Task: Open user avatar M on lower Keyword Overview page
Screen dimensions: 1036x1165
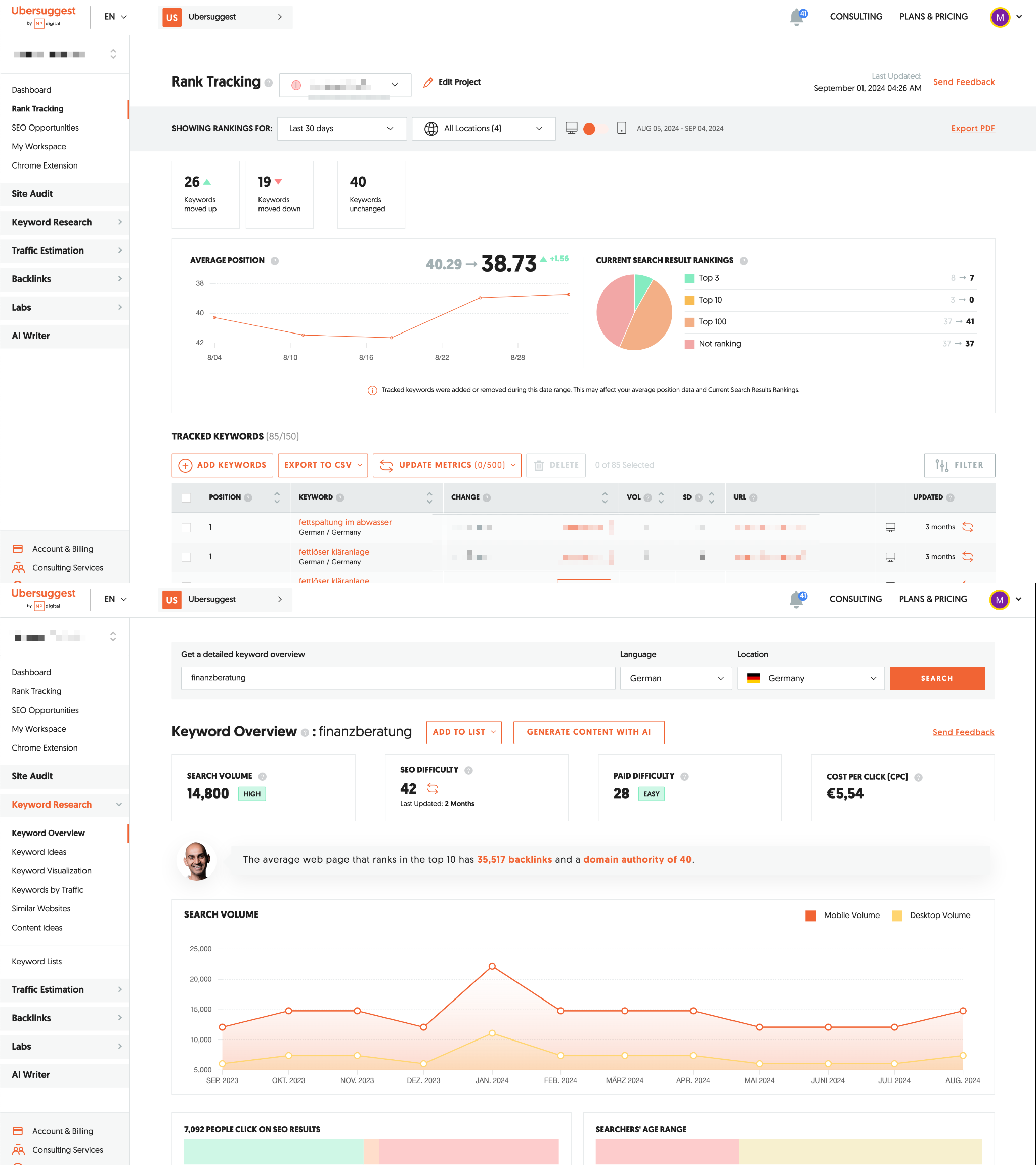Action: pyautogui.click(x=999, y=600)
